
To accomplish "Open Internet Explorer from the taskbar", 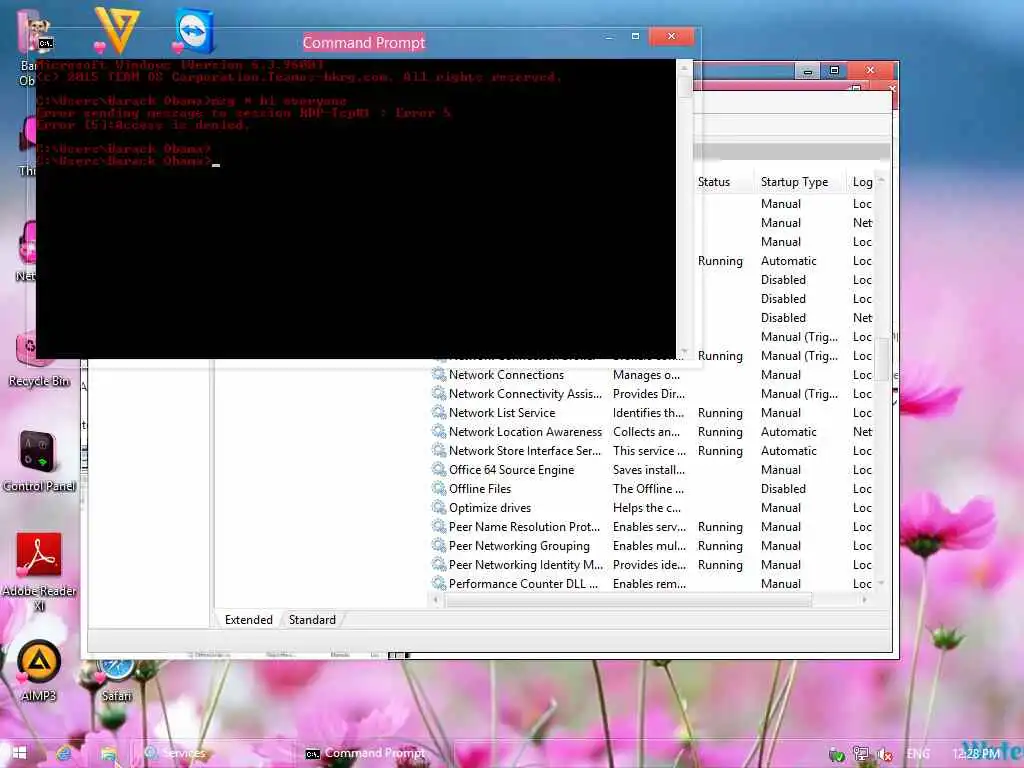I will pyautogui.click(x=64, y=754).
